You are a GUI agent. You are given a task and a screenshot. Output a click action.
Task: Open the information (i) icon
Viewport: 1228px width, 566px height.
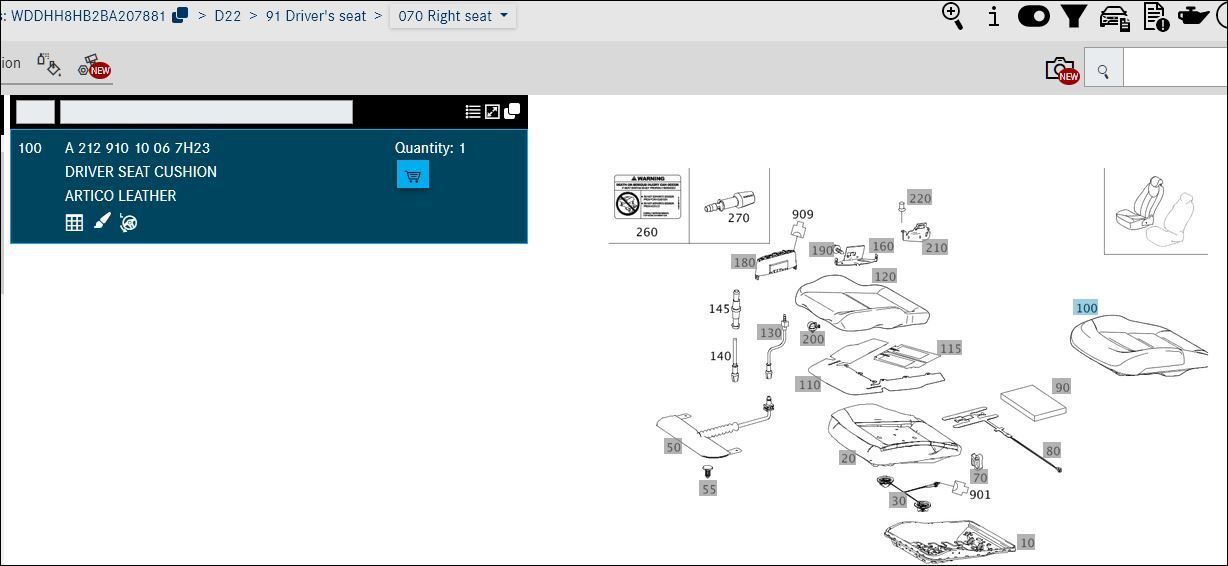point(993,16)
